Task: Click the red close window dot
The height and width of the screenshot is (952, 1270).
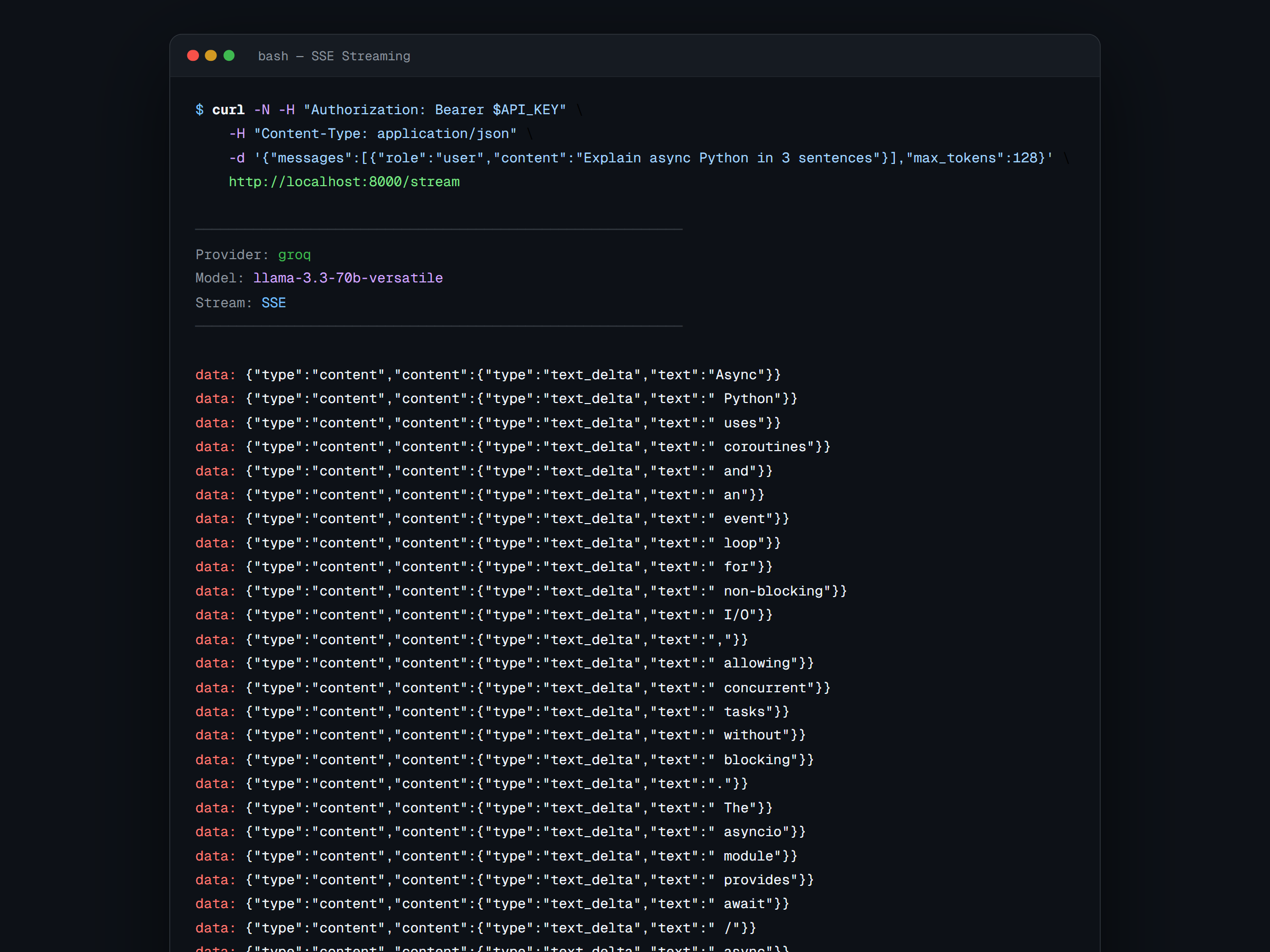Action: 193,56
